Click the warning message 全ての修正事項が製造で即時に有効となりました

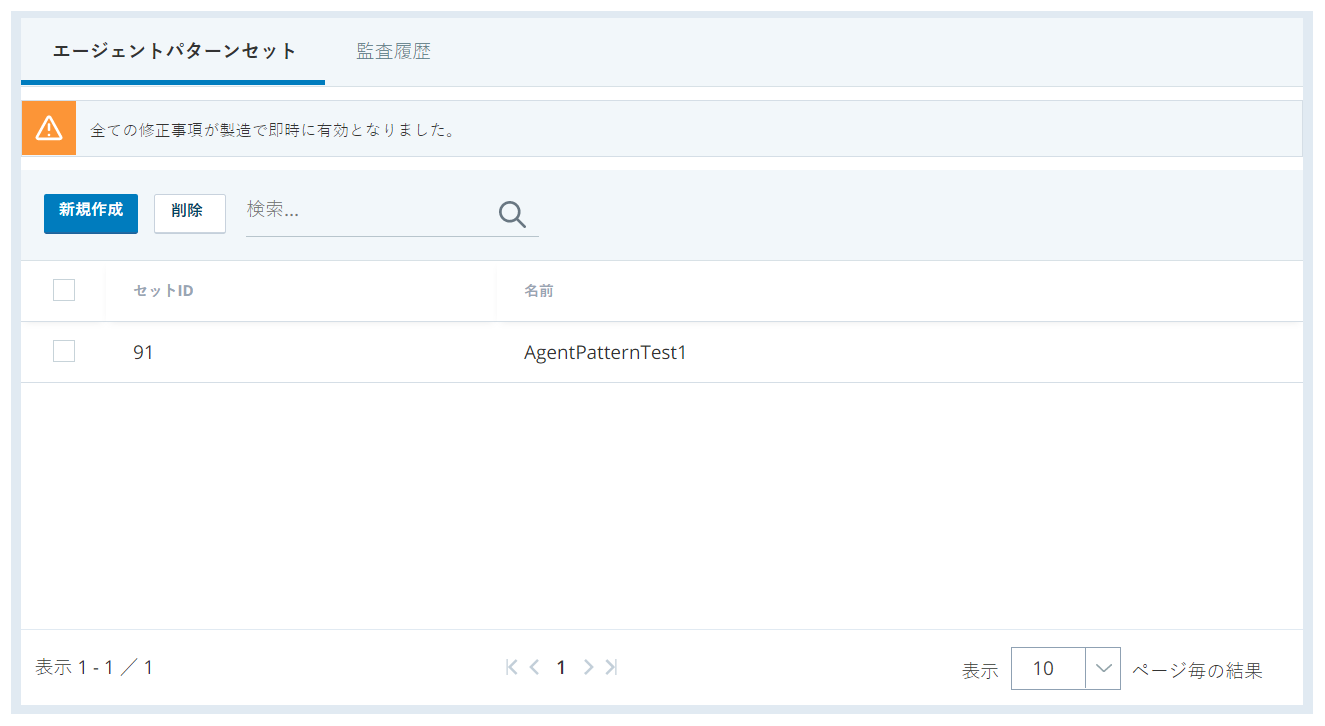point(273,130)
